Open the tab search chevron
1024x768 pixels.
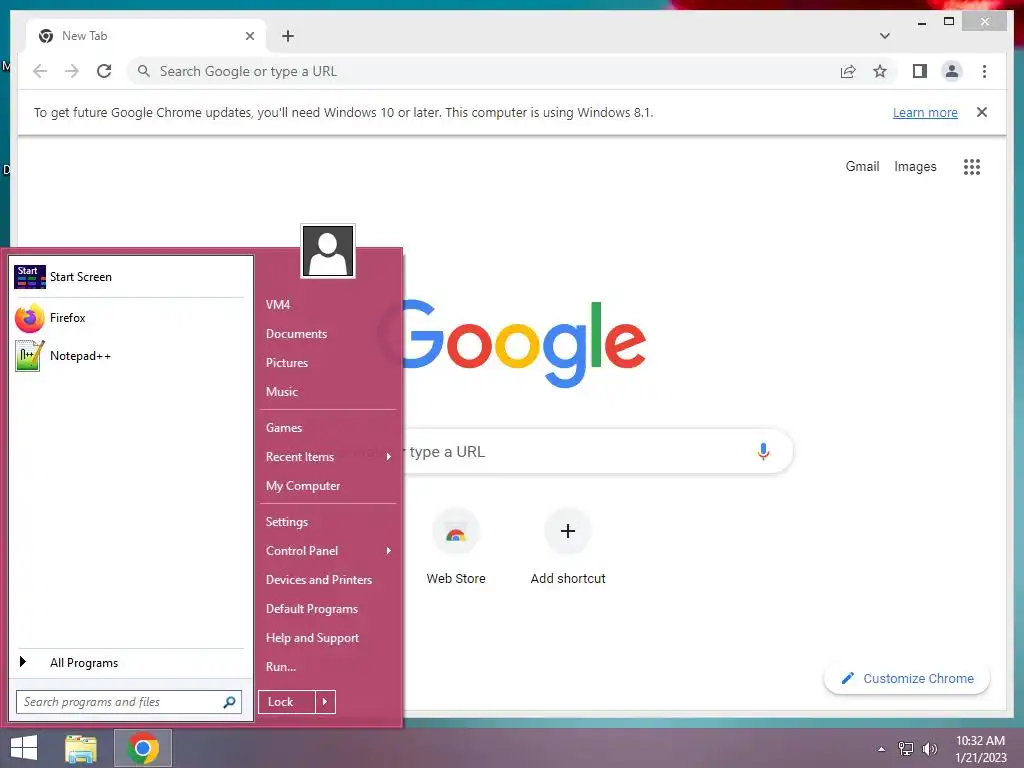coord(884,36)
